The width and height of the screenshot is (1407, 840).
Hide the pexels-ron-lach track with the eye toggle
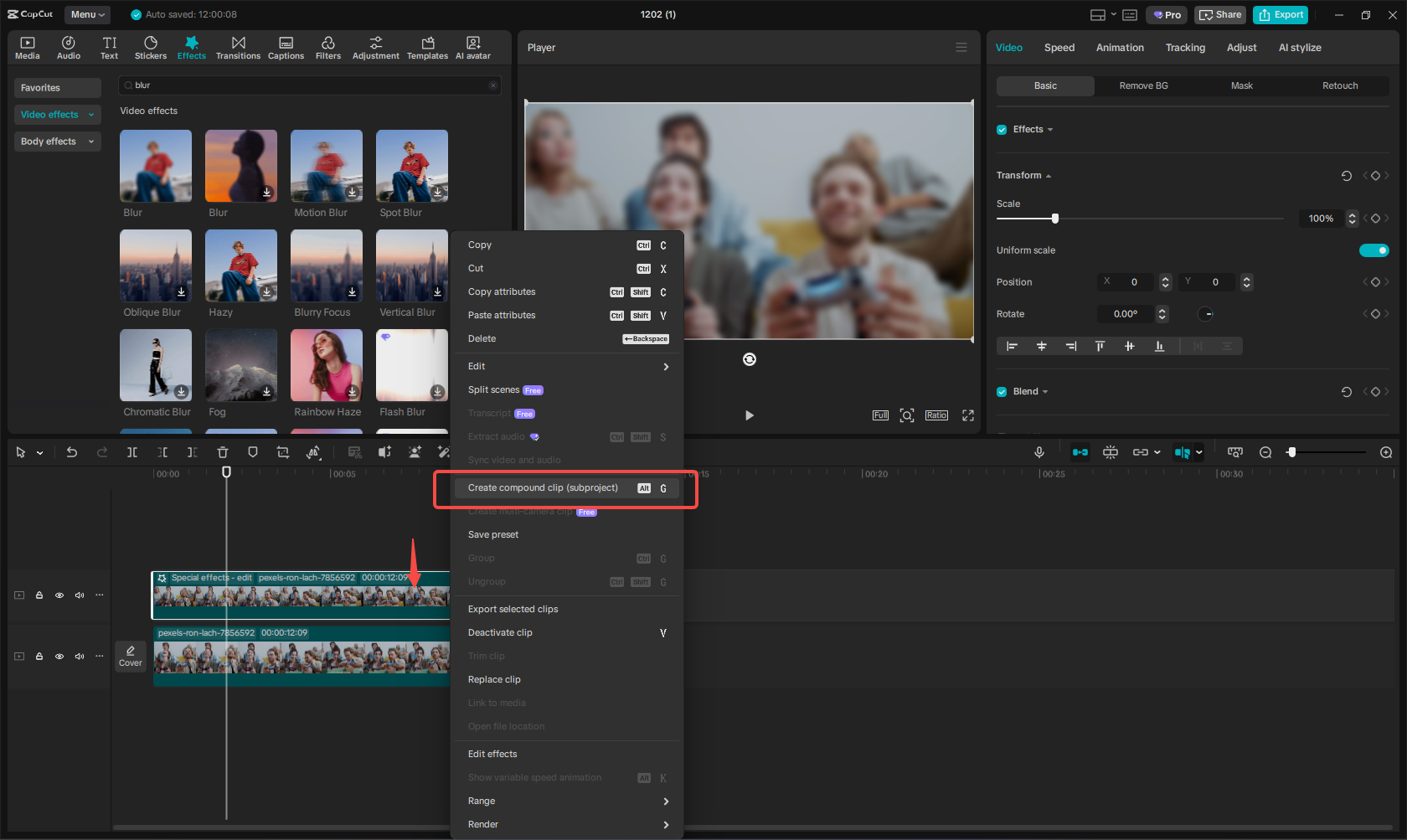click(59, 656)
